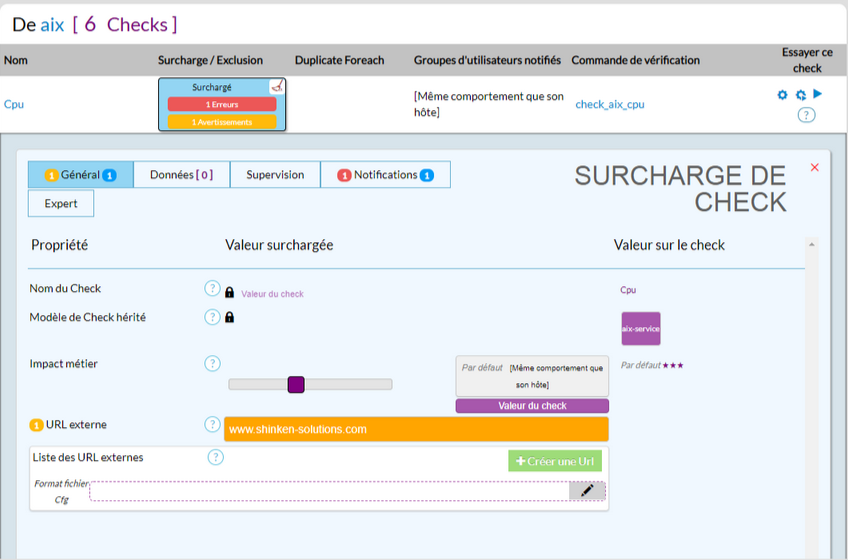Click the help icon for URL externe
The width and height of the screenshot is (848, 560).
212,425
